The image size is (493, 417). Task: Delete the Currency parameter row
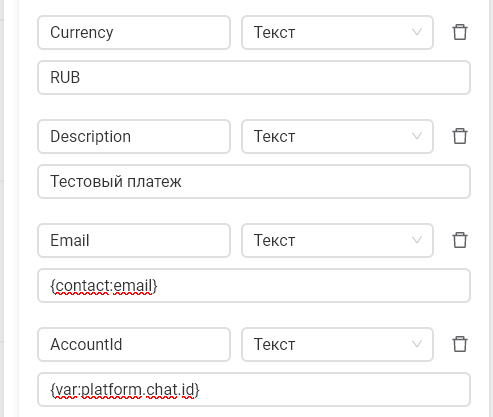[x=460, y=32]
